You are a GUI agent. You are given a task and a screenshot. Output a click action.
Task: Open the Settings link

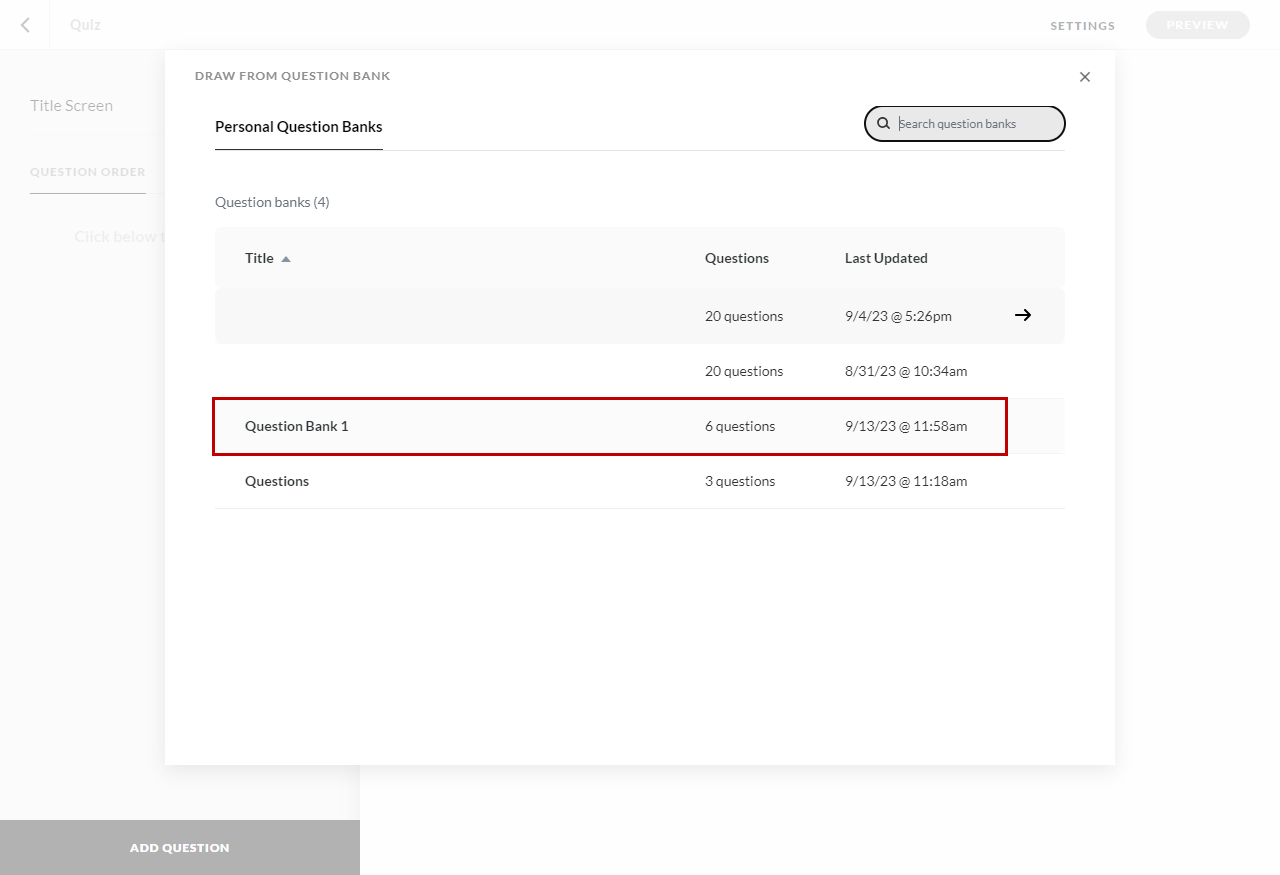[1082, 26]
